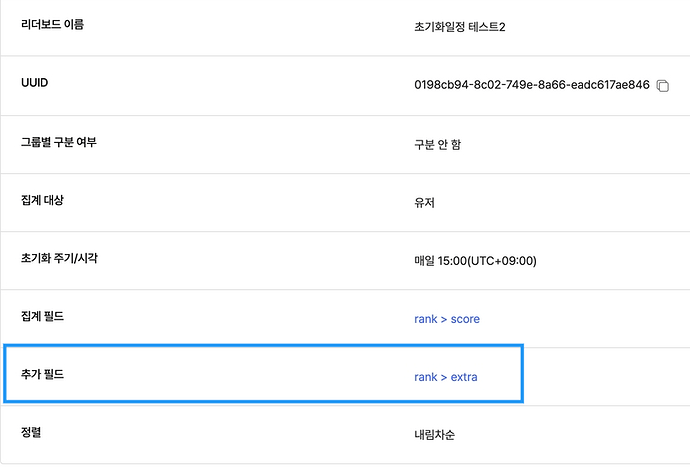
Task: Select the 유저 value text
Action: [x=424, y=203]
